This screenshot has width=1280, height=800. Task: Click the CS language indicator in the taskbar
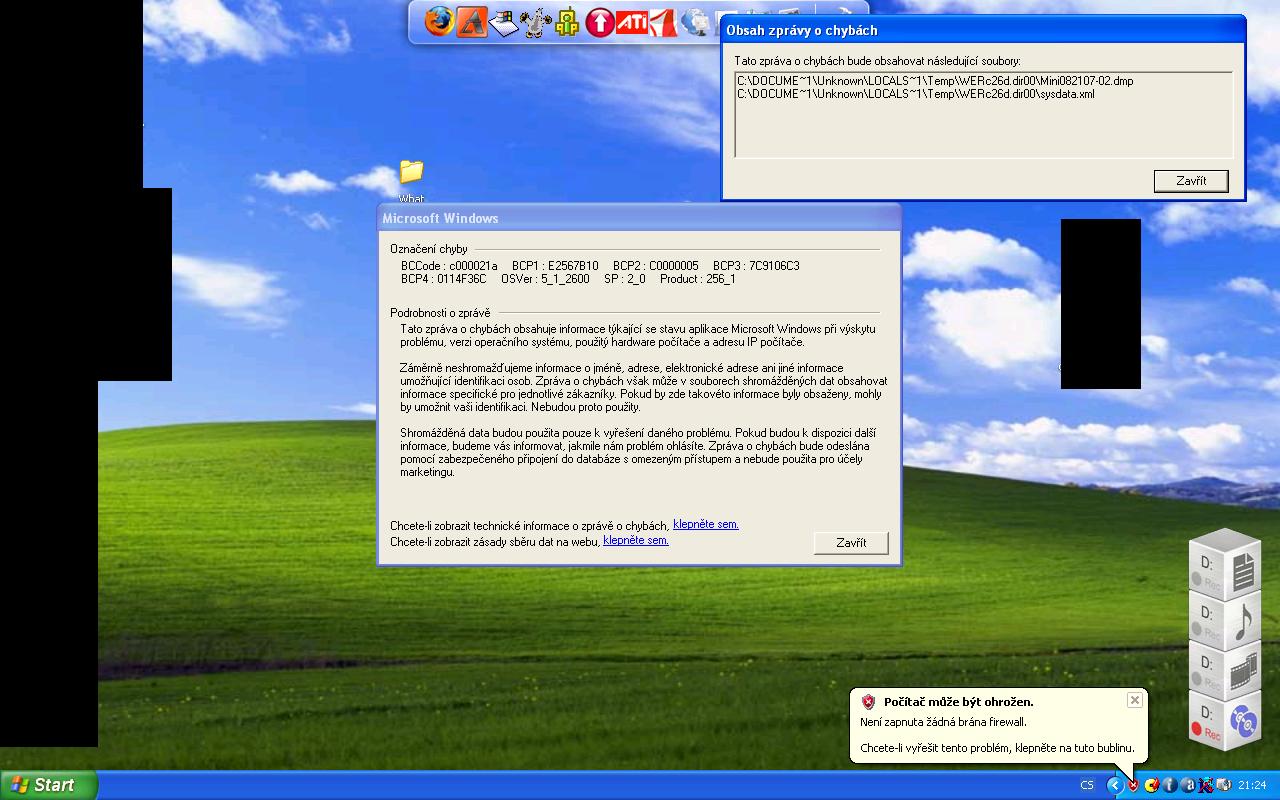(1087, 785)
